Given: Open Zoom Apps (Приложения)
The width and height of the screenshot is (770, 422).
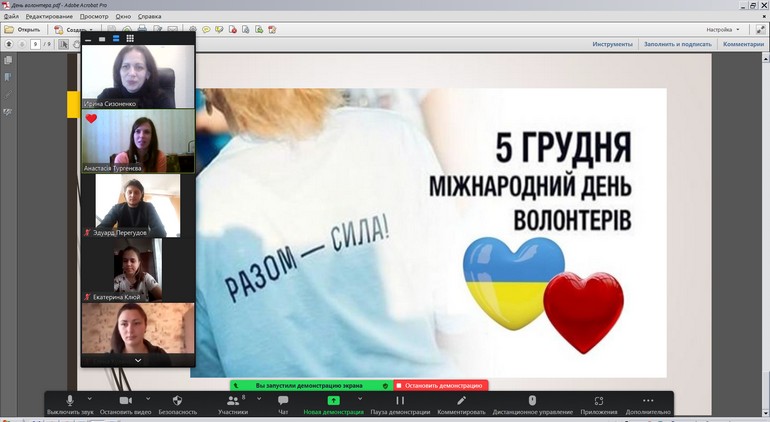Looking at the screenshot, I should pos(599,405).
